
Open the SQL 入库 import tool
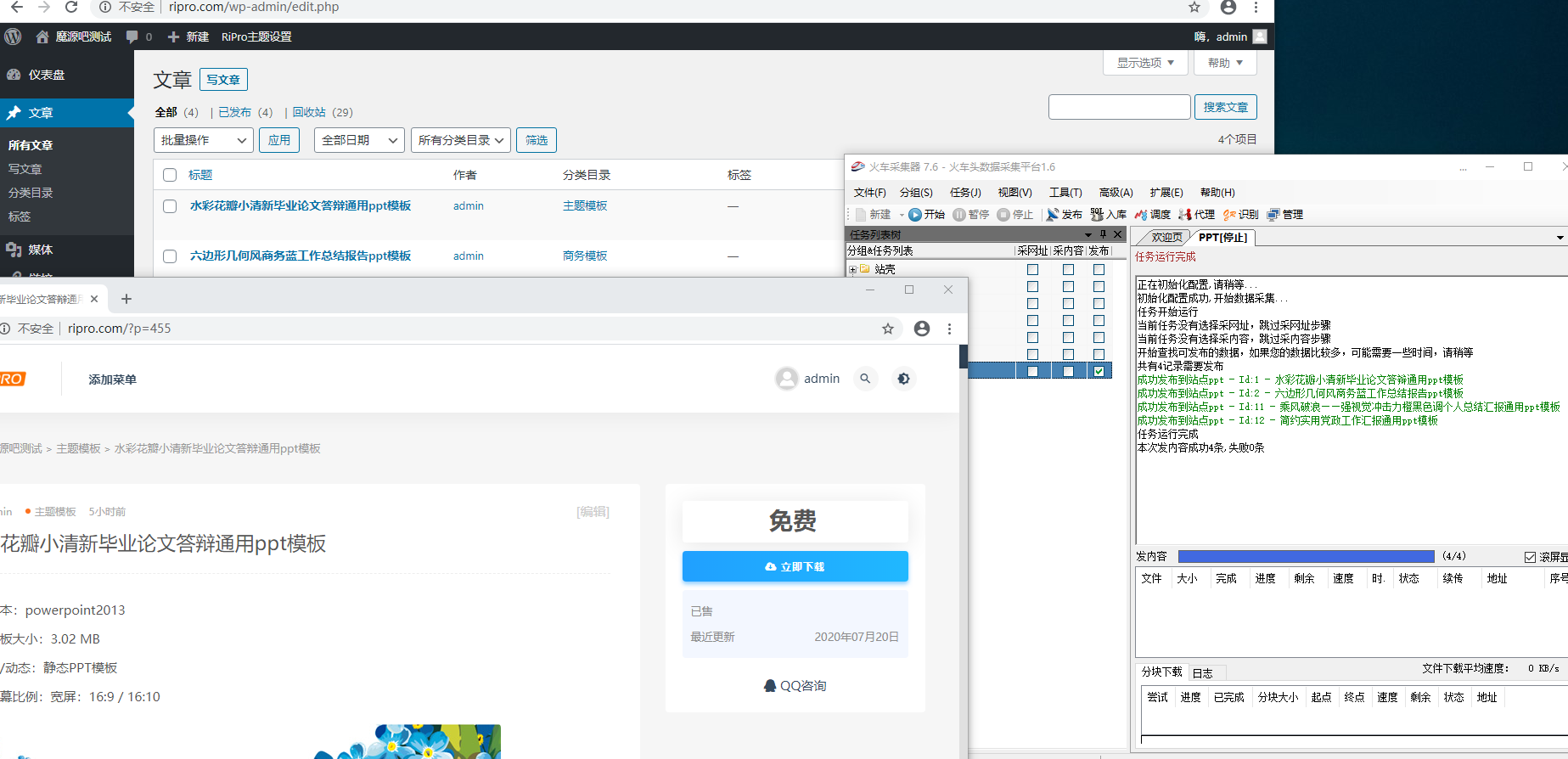[x=1097, y=215]
